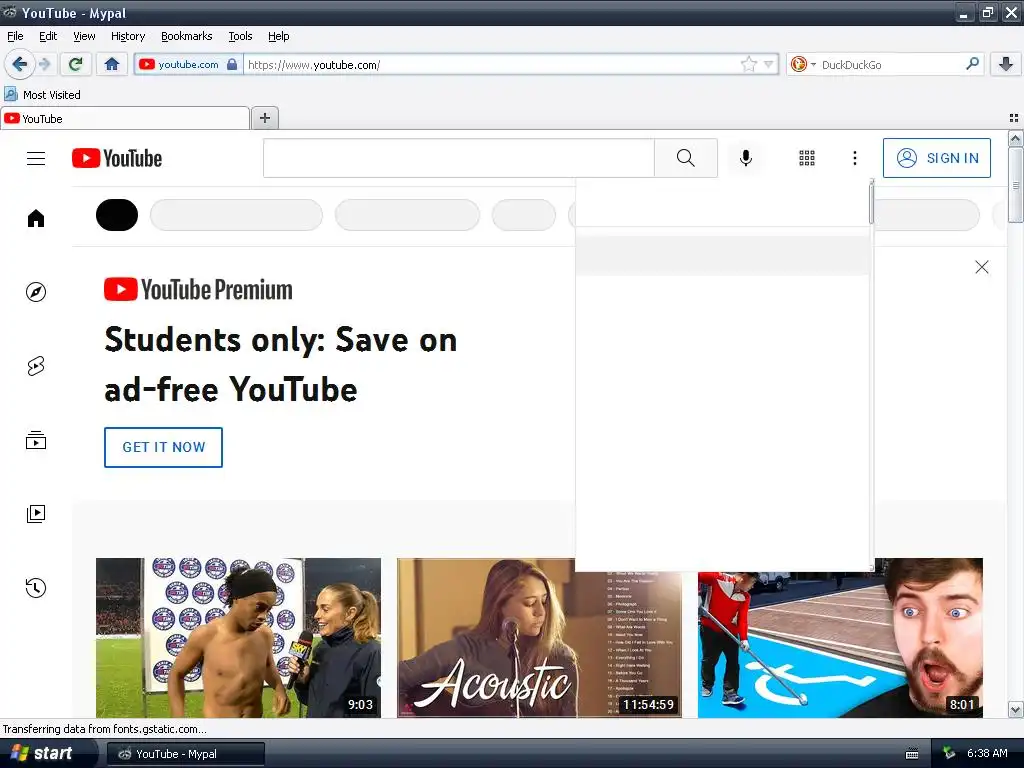Click the browser Back arrow button
The height and width of the screenshot is (768, 1024).
[x=20, y=64]
